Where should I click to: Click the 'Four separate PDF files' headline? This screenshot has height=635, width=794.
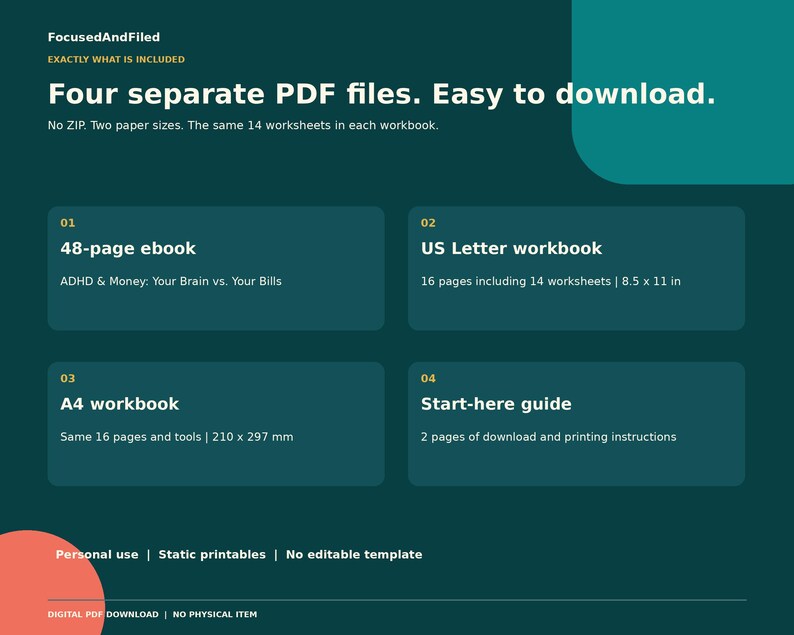click(382, 94)
